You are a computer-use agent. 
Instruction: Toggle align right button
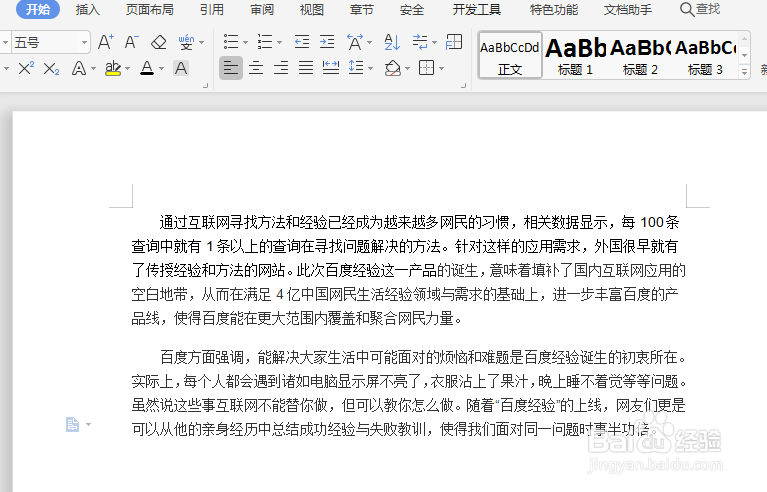(281, 68)
